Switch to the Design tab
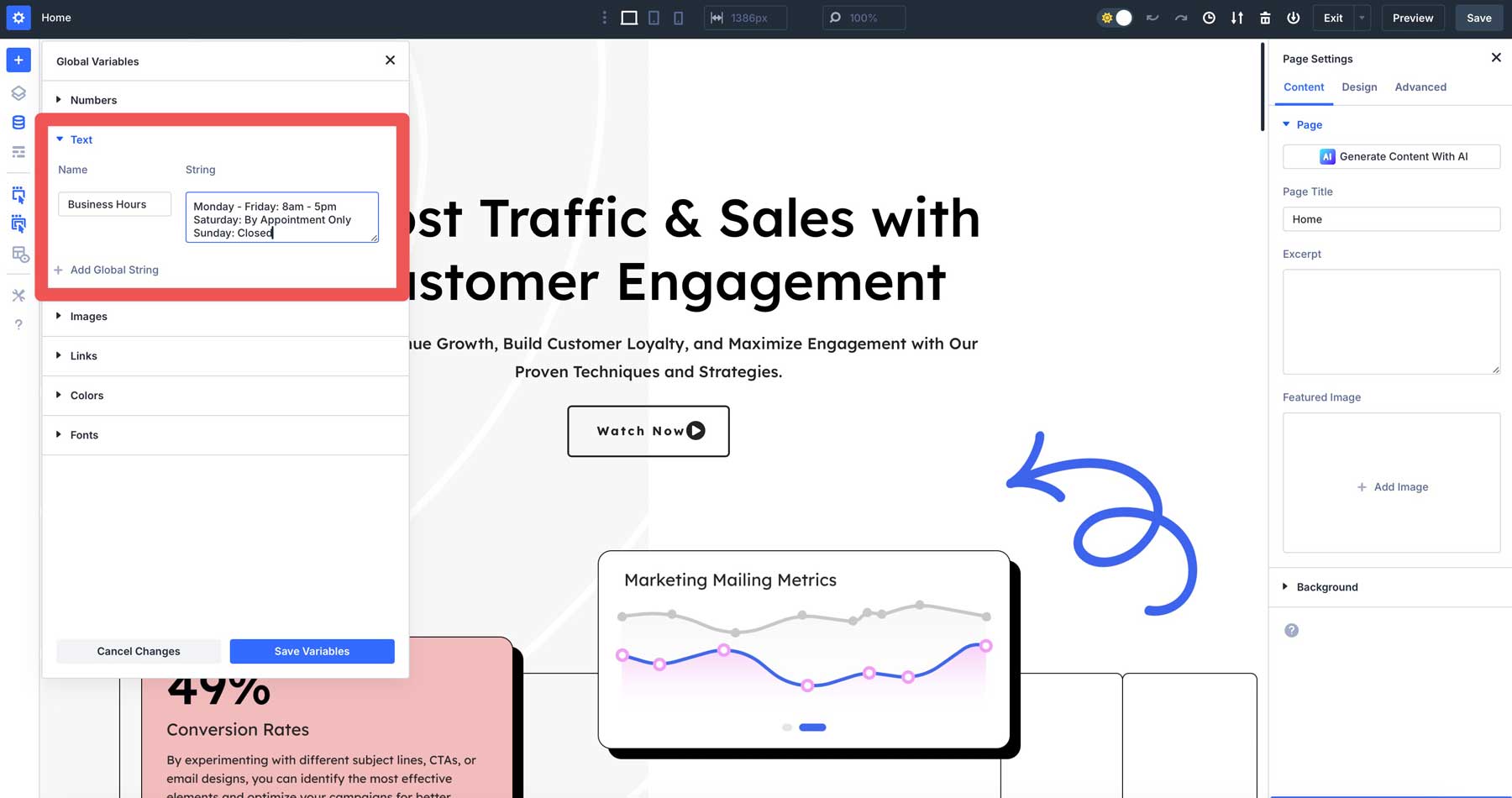The height and width of the screenshot is (798, 1512). 1359,87
